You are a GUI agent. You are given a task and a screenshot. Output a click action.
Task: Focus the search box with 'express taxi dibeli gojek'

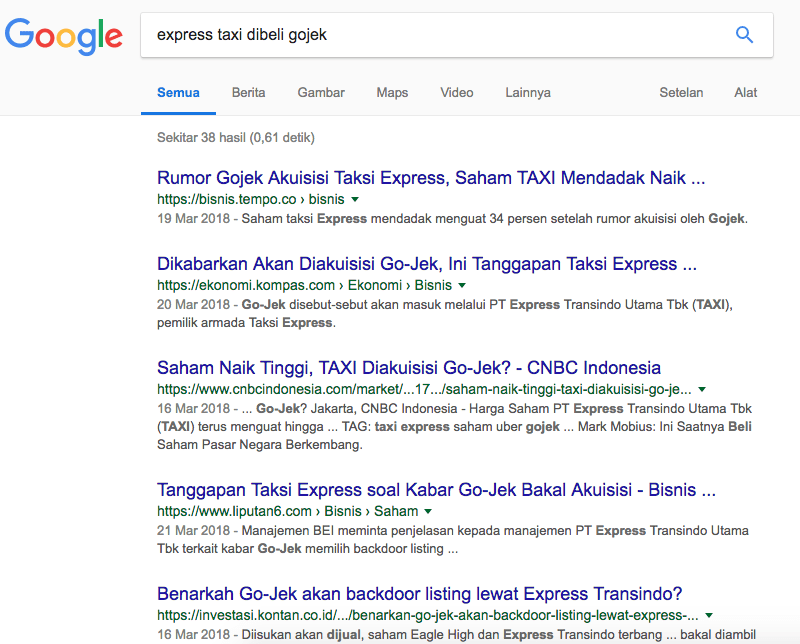(x=457, y=35)
